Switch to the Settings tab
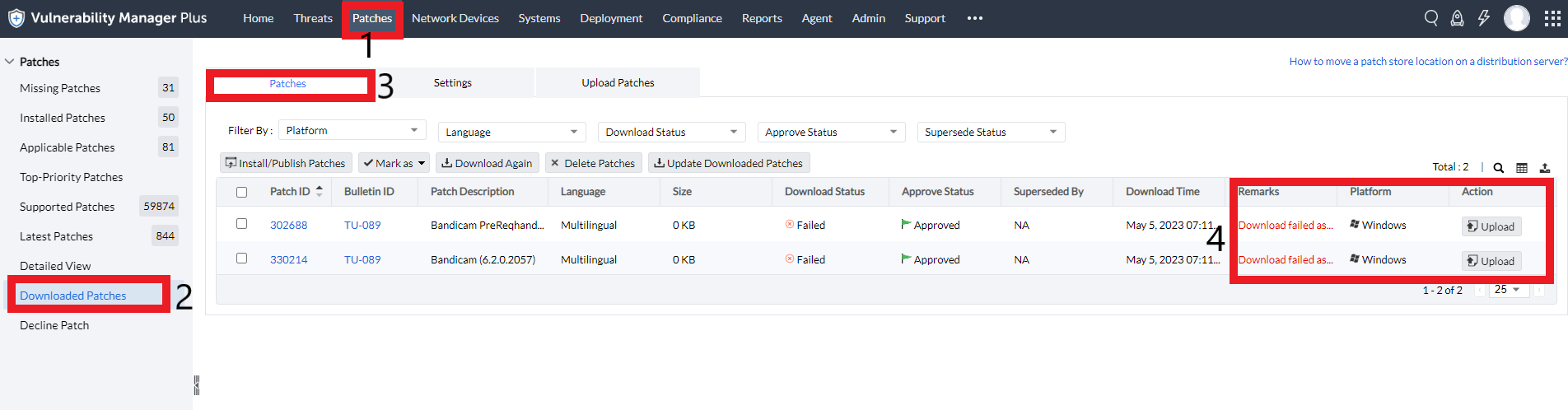The image size is (1568, 410). [453, 83]
